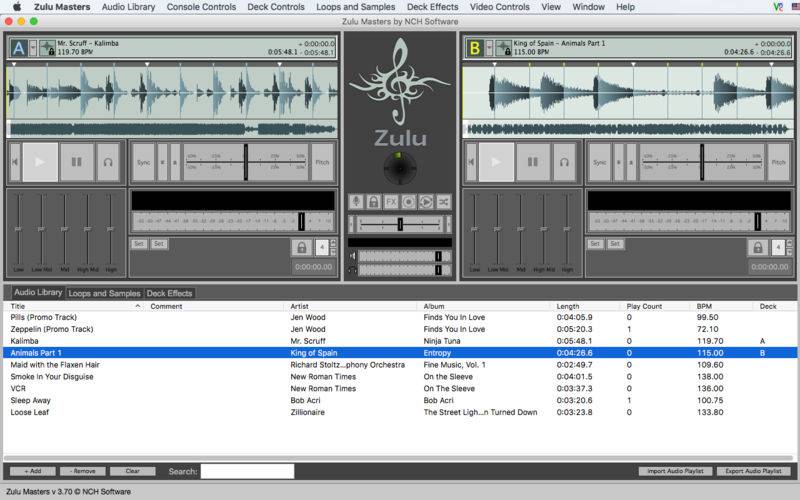Screen dimensions: 800x500
Task: Jump Deck A to track start
Action: coord(15,162)
